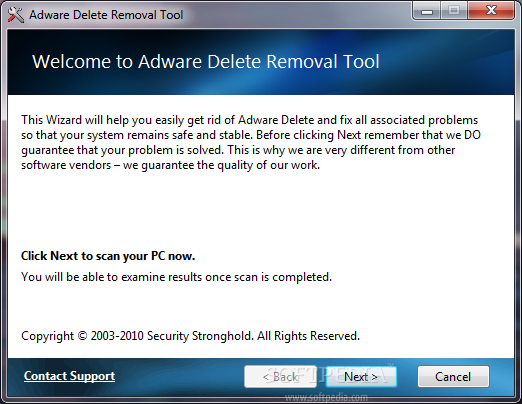Click the 'Welcome to Adware Delete Removal Tool' heading
522x404 pixels.
(x=206, y=62)
